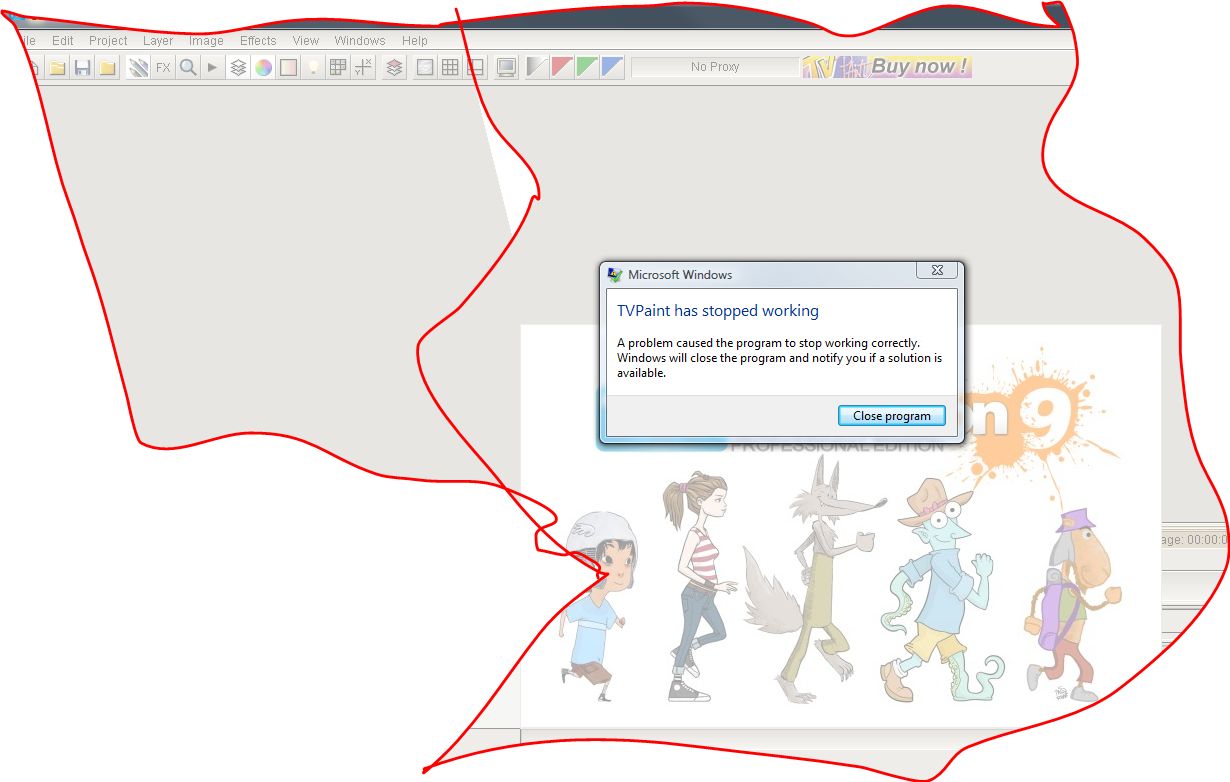Open the Edit menu
The height and width of the screenshot is (782, 1230).
(x=63, y=41)
